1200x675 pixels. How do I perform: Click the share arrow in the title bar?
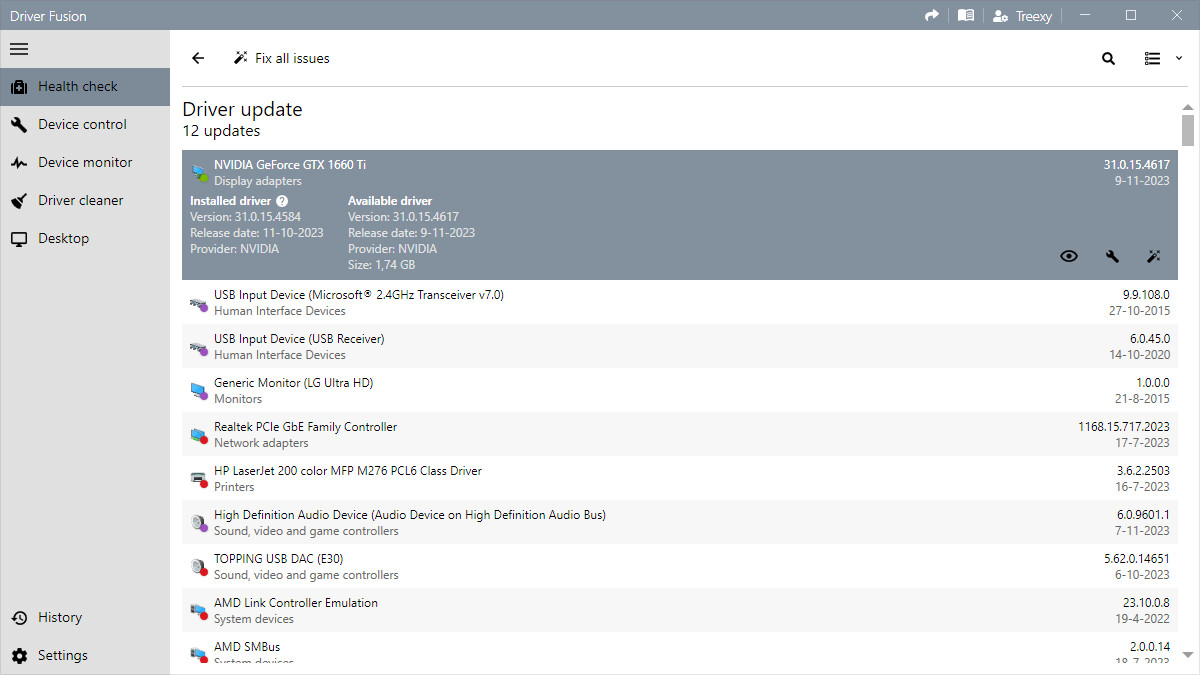931,15
